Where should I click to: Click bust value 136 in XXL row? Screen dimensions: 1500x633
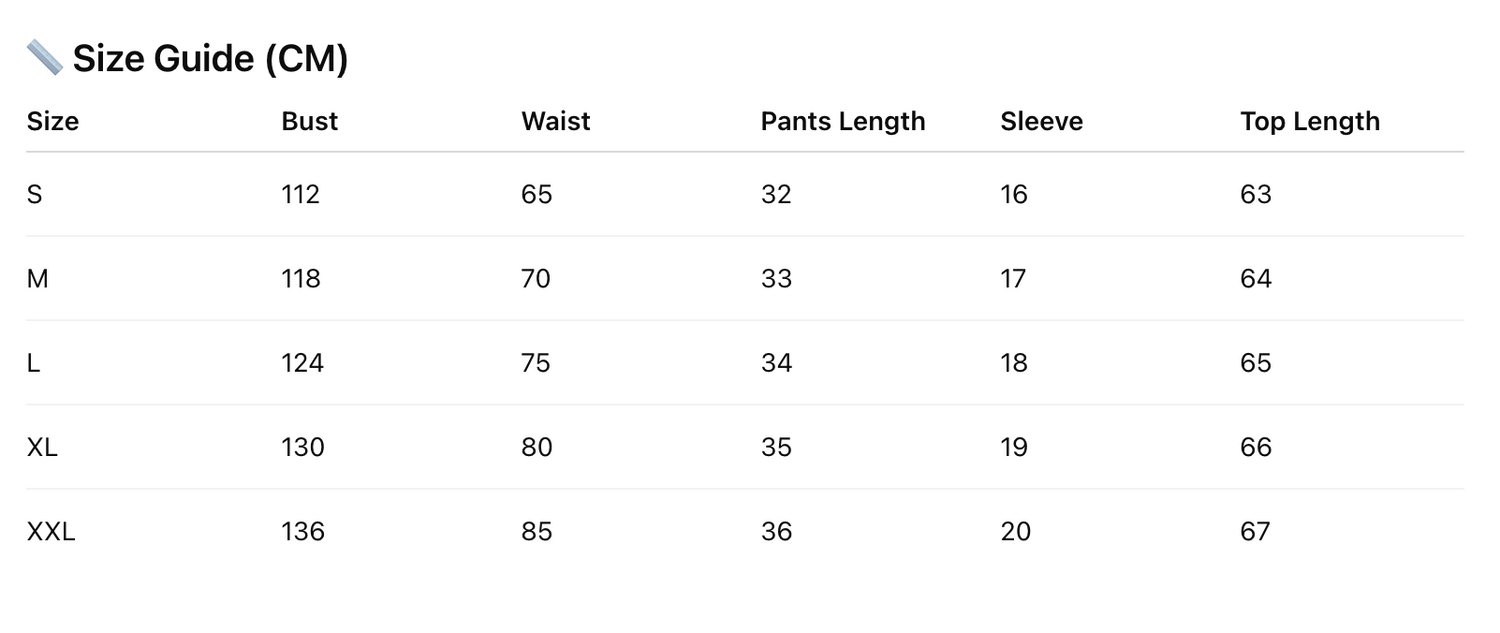pos(303,531)
